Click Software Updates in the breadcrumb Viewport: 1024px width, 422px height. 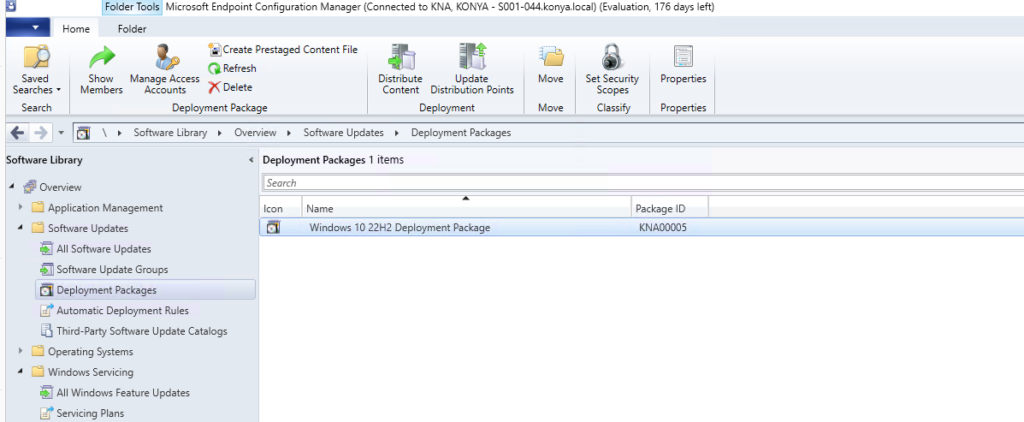tap(344, 133)
